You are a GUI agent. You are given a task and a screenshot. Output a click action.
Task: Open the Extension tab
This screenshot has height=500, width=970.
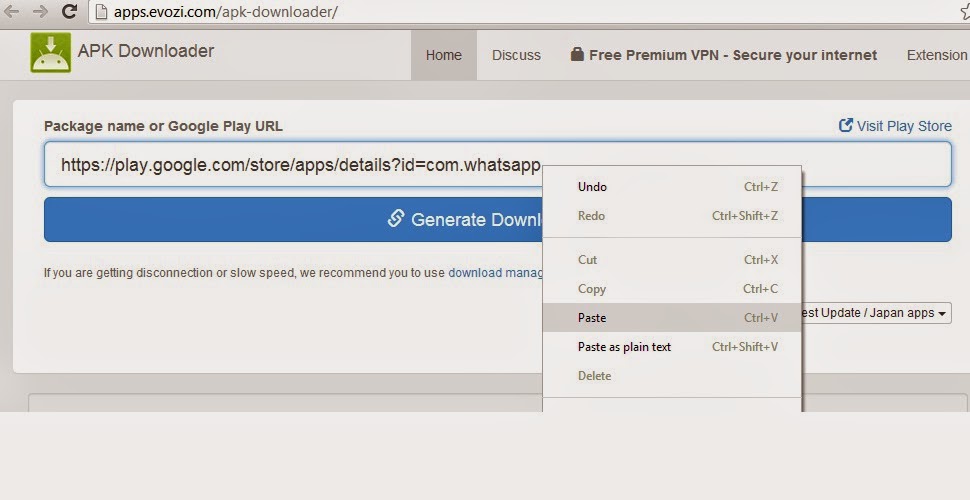pyautogui.click(x=937, y=55)
